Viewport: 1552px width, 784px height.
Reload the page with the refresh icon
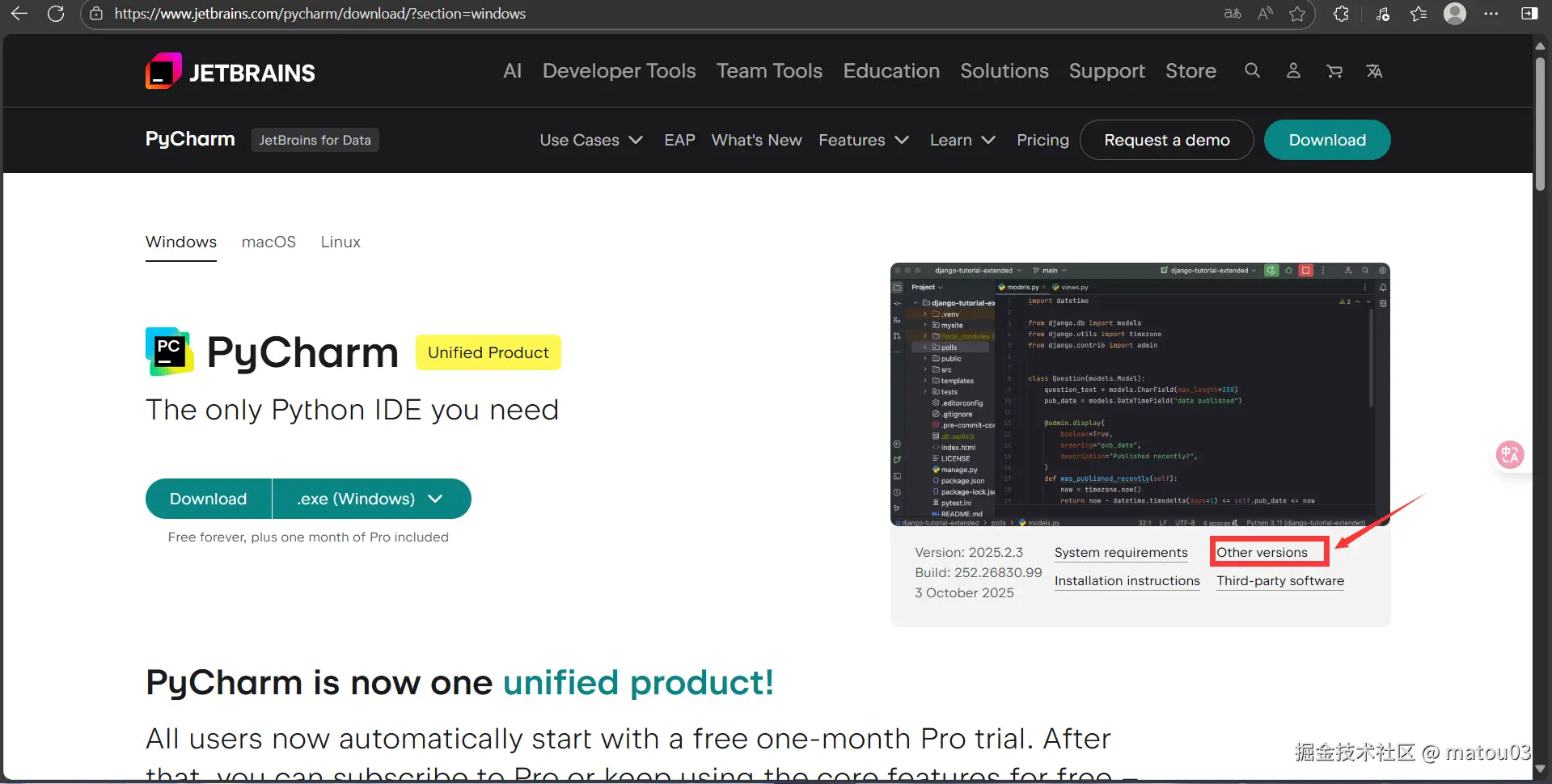(x=56, y=14)
